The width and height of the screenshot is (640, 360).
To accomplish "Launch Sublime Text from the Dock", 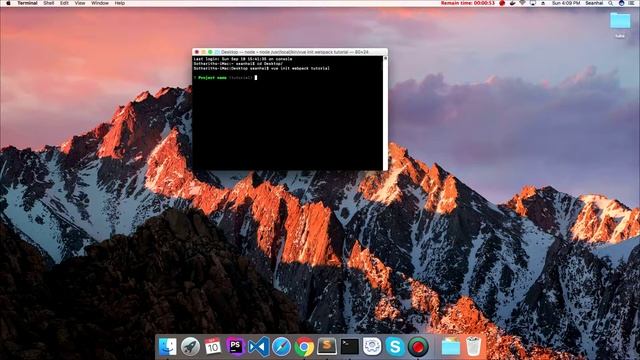I will [327, 347].
